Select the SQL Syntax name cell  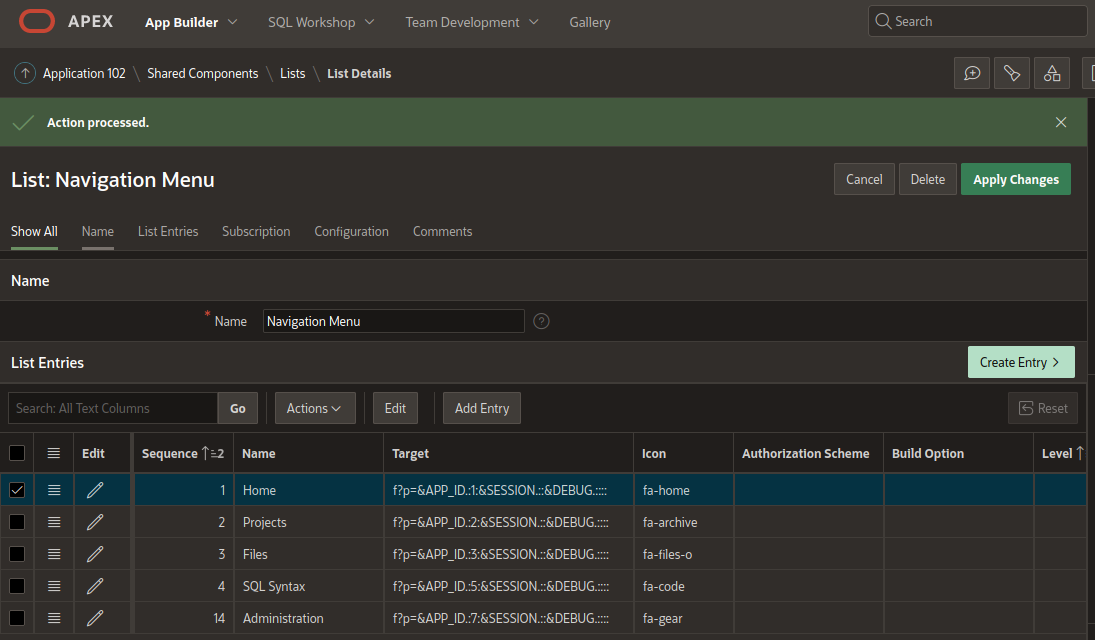pyautogui.click(x=308, y=586)
